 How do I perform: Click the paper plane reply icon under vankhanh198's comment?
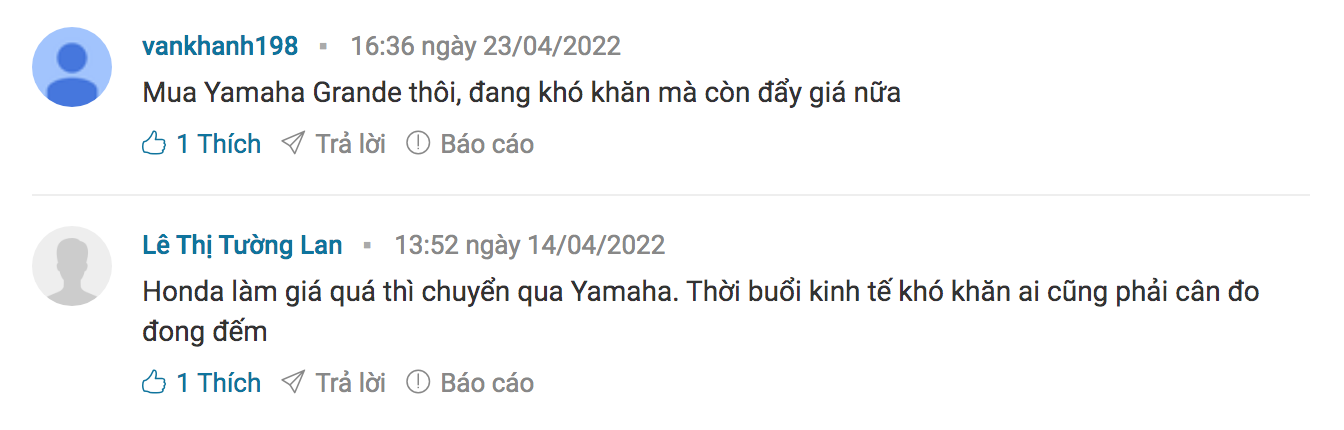coord(293,144)
